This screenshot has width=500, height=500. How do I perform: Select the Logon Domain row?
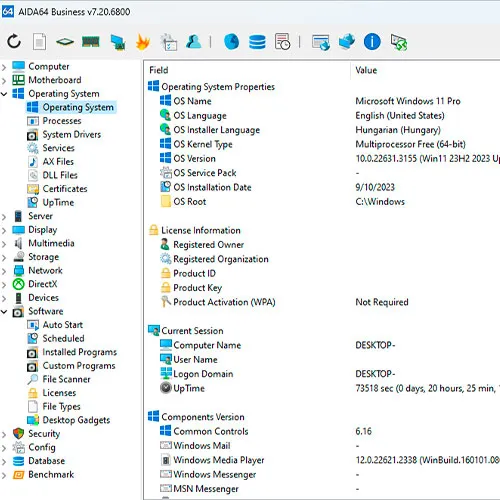[x=322, y=374]
